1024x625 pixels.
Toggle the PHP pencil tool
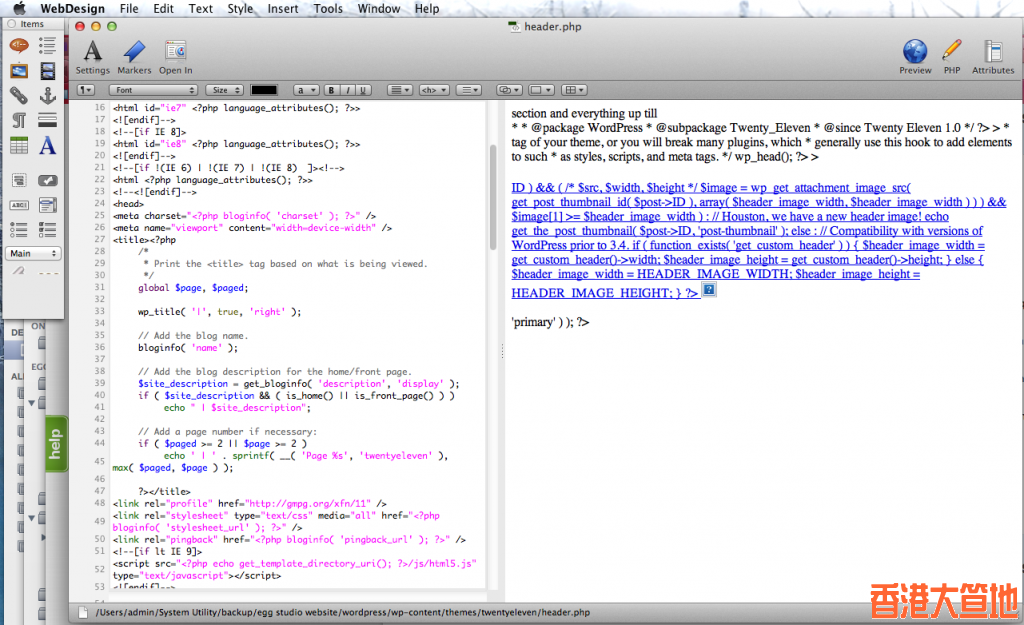pyautogui.click(x=952, y=57)
